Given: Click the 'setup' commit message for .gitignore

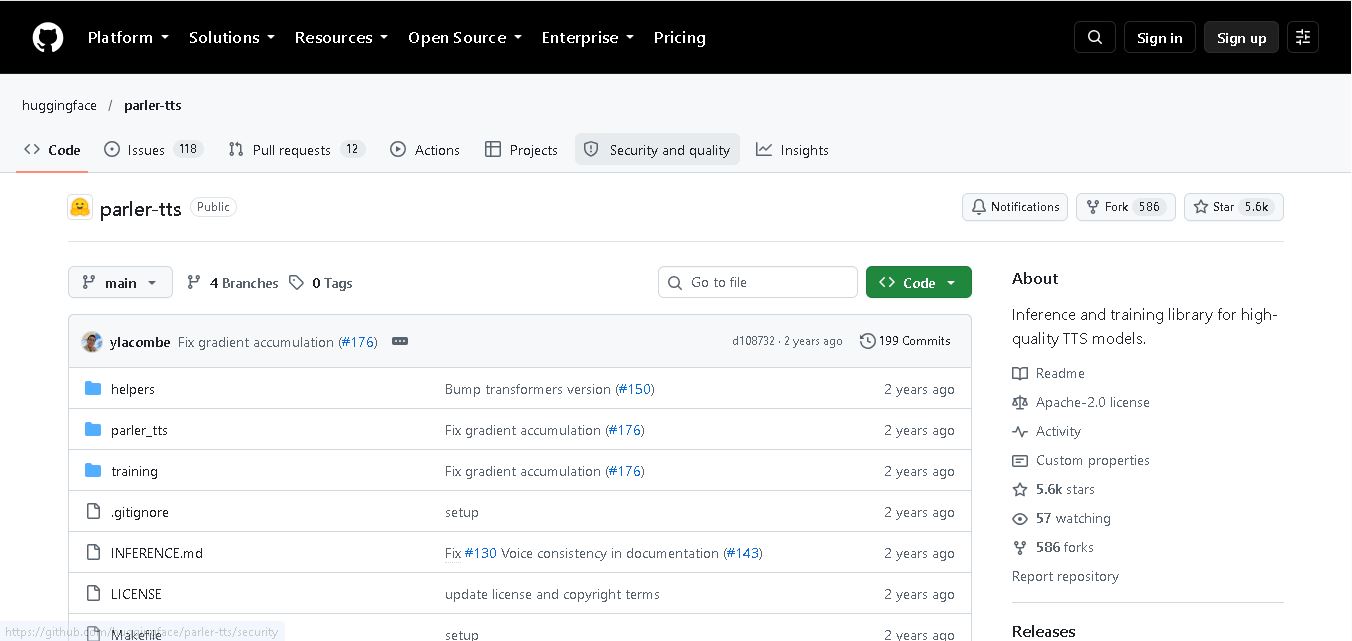Looking at the screenshot, I should click(462, 512).
